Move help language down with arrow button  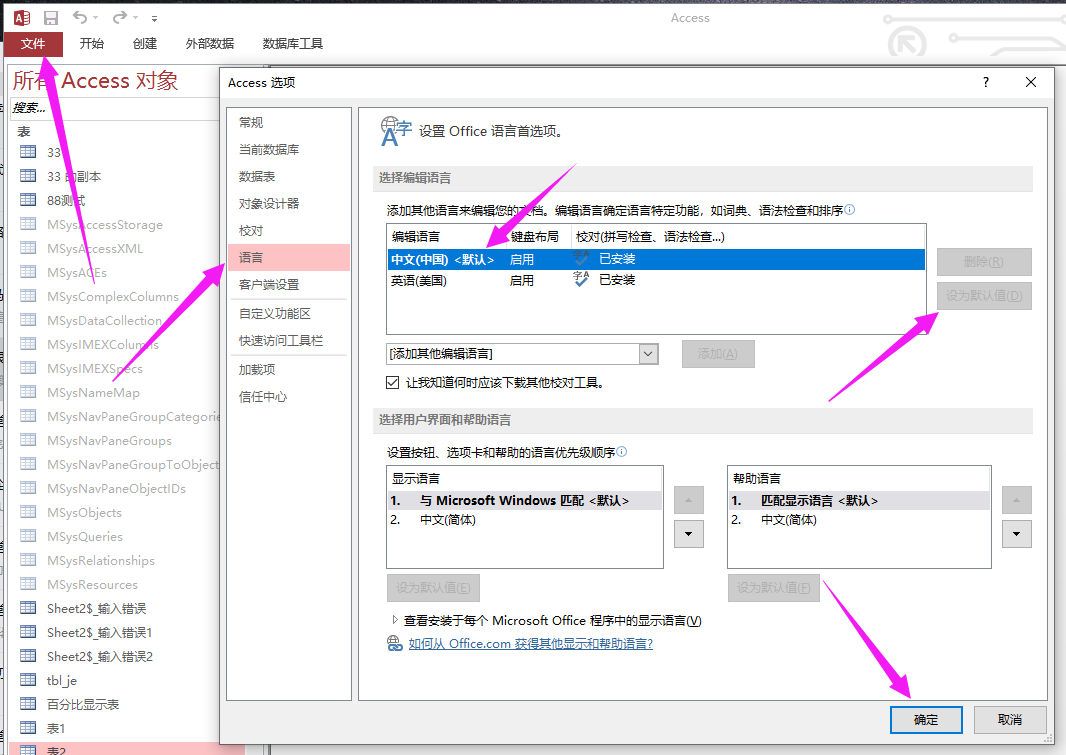pyautogui.click(x=1016, y=534)
